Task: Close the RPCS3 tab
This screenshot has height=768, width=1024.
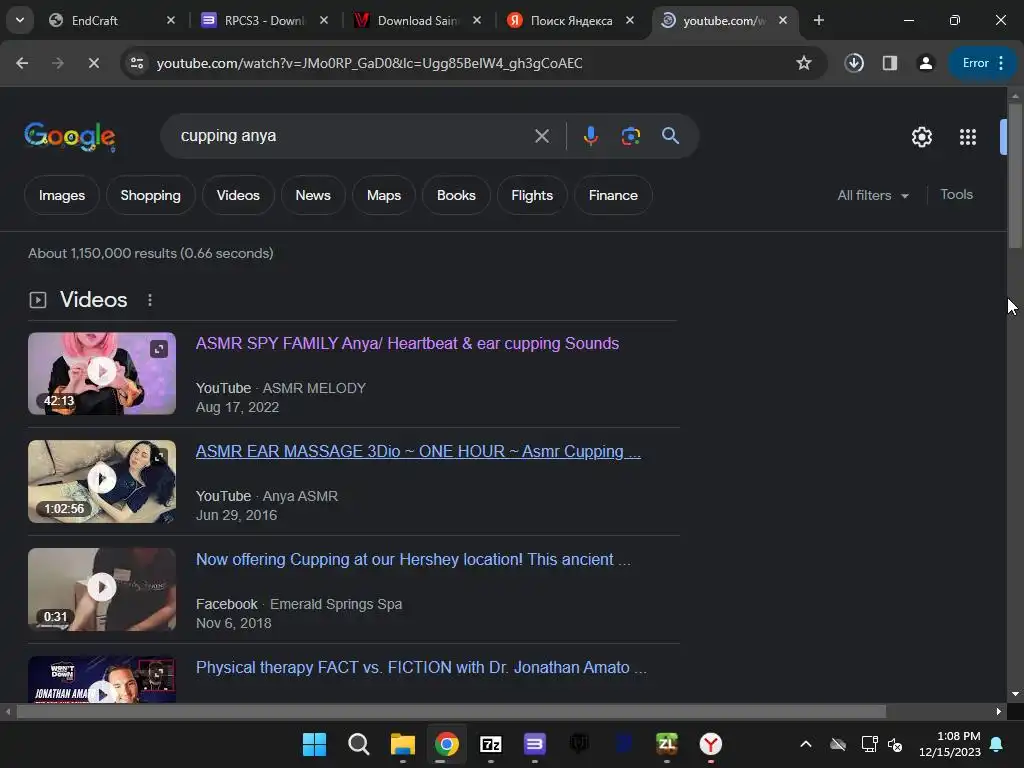Action: coord(324,20)
